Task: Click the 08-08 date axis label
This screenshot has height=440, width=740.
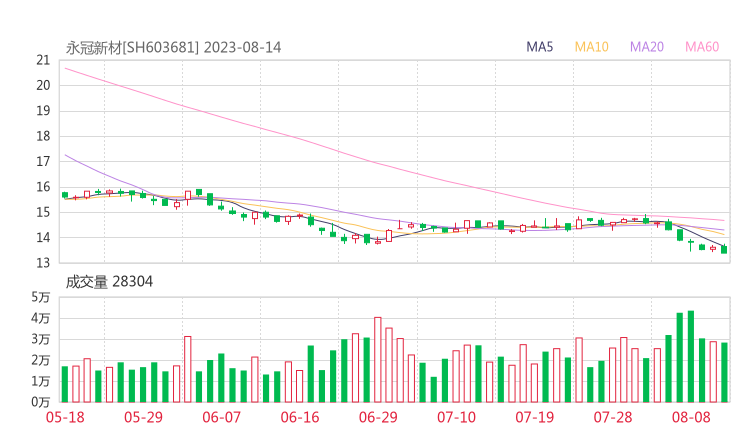Action: point(690,417)
